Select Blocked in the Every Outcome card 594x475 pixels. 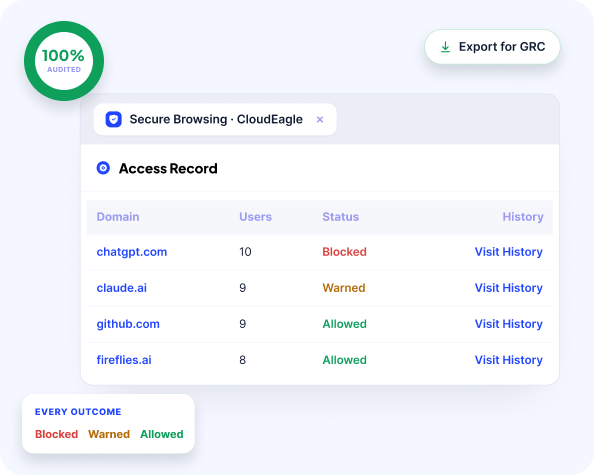pyautogui.click(x=56, y=434)
